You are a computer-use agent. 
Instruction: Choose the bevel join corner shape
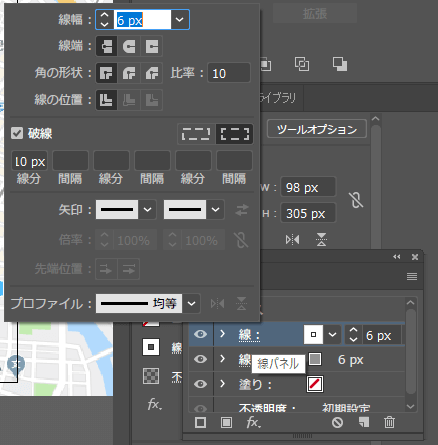[x=152, y=73]
